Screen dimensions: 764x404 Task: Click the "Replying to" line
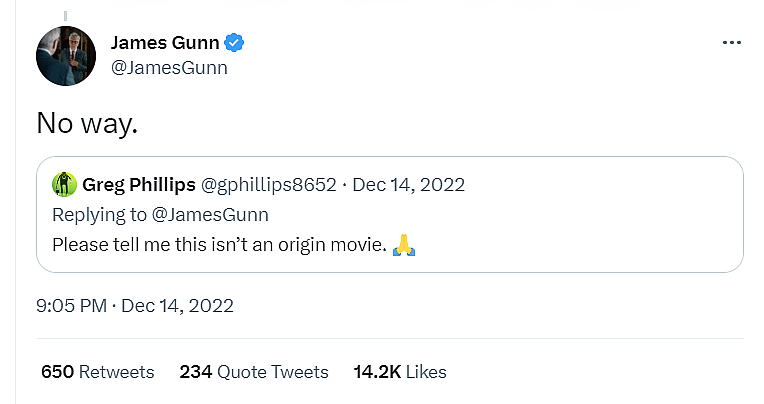click(x=100, y=214)
